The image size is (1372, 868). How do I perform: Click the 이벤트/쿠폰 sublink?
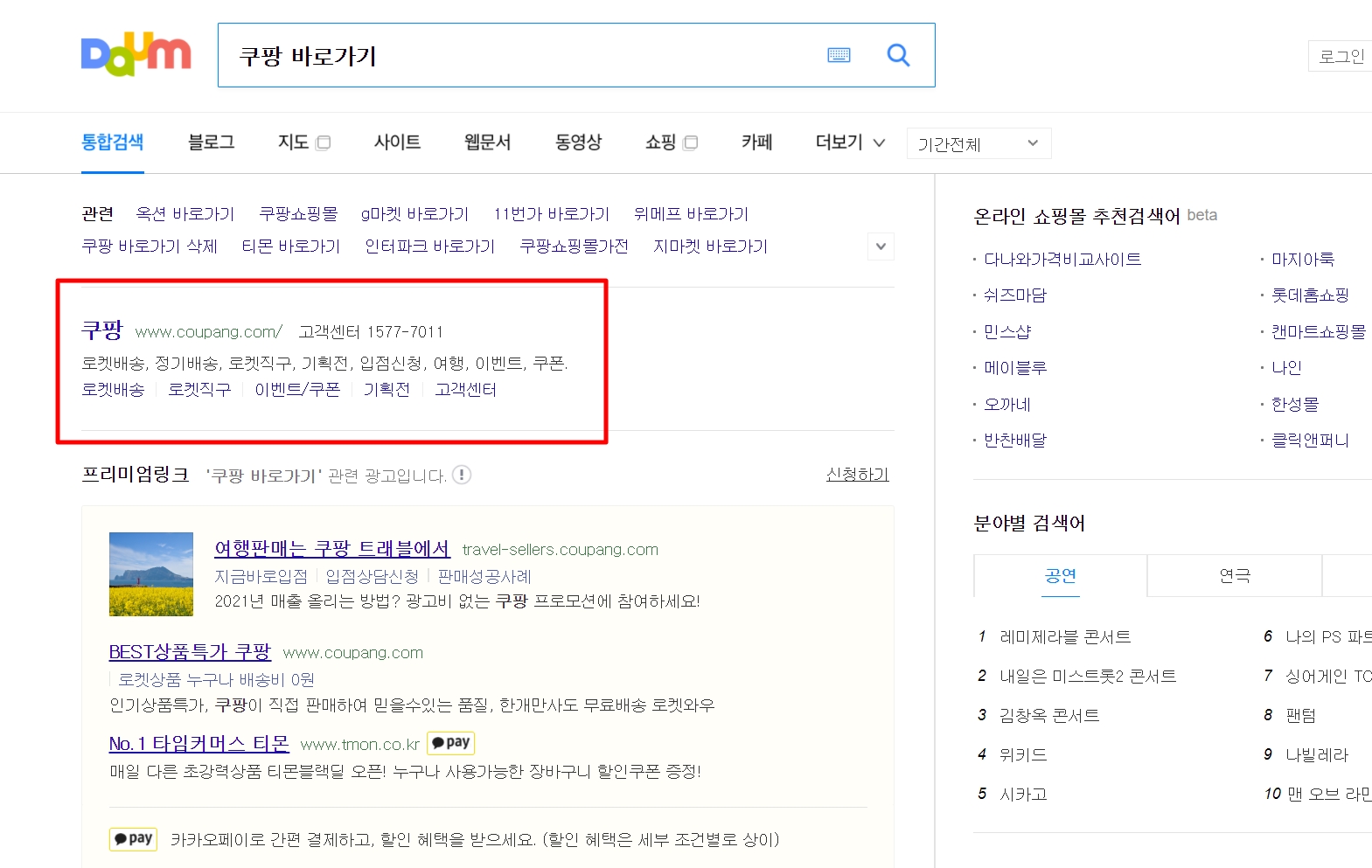click(297, 390)
